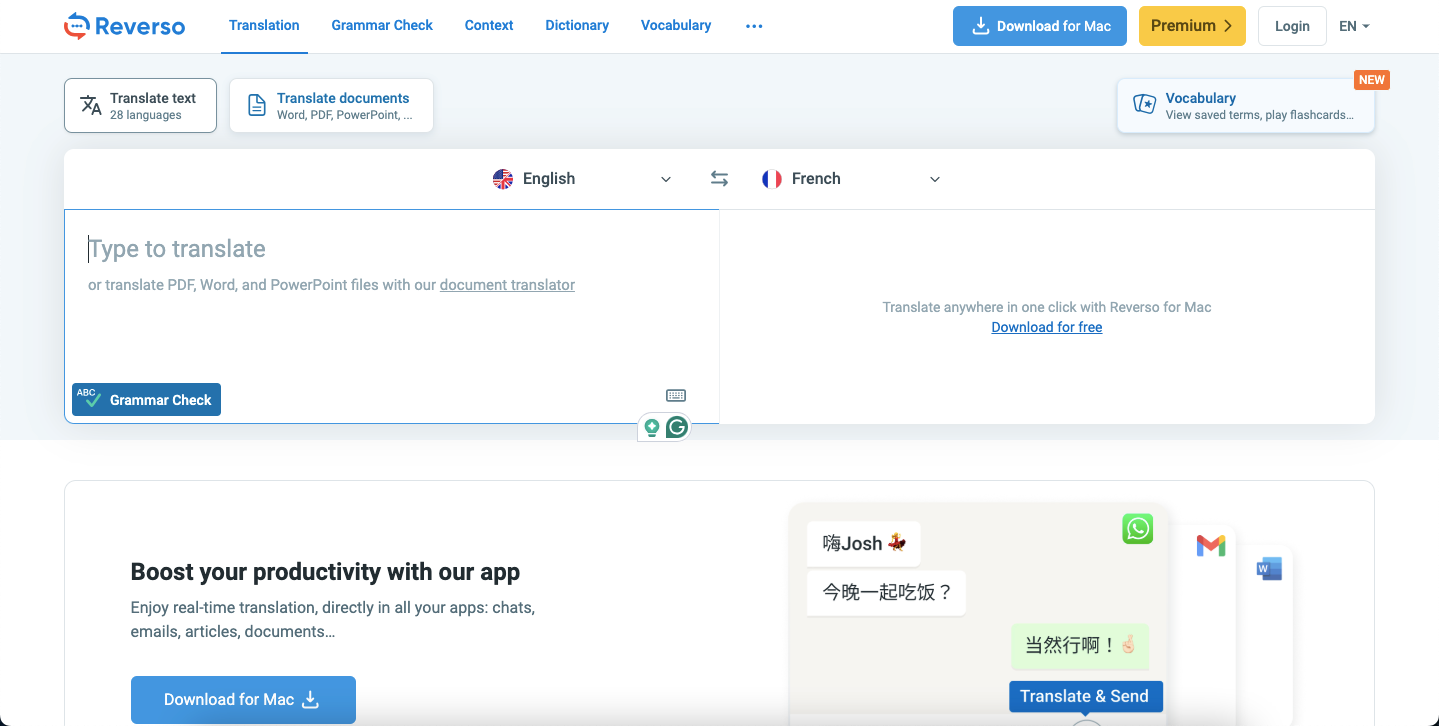The height and width of the screenshot is (726, 1439).
Task: Click the Premium button
Action: (x=1192, y=26)
